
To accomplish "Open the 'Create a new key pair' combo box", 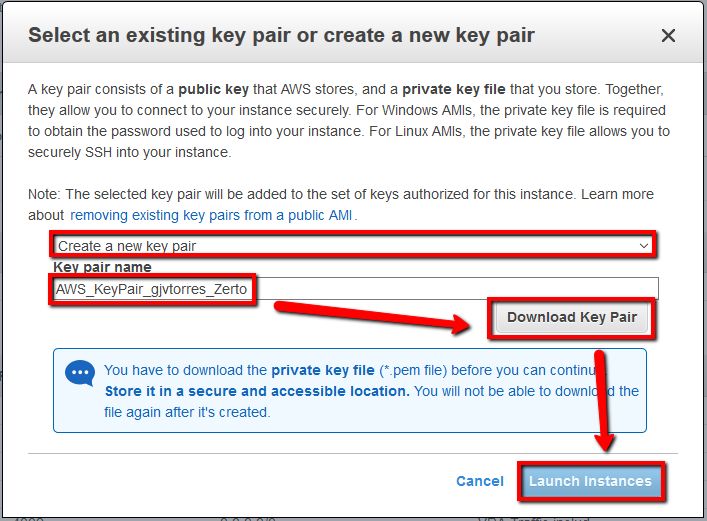I will point(353,246).
